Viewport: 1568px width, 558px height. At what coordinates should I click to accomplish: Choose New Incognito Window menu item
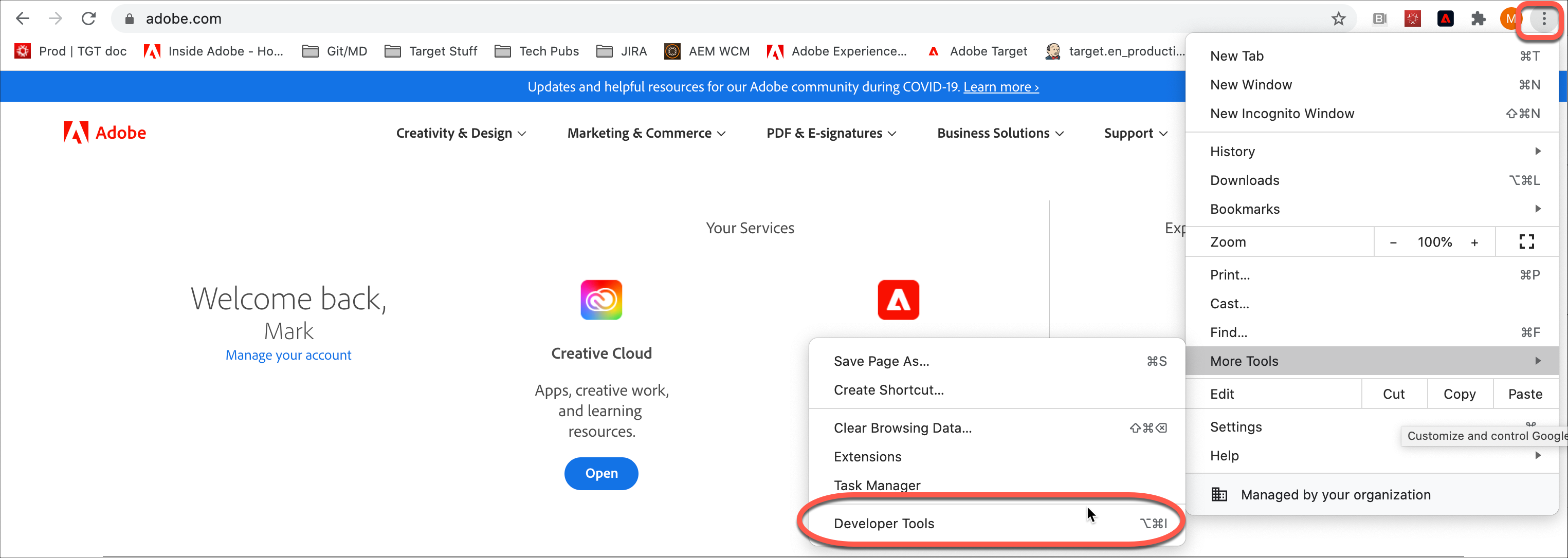(x=1282, y=113)
